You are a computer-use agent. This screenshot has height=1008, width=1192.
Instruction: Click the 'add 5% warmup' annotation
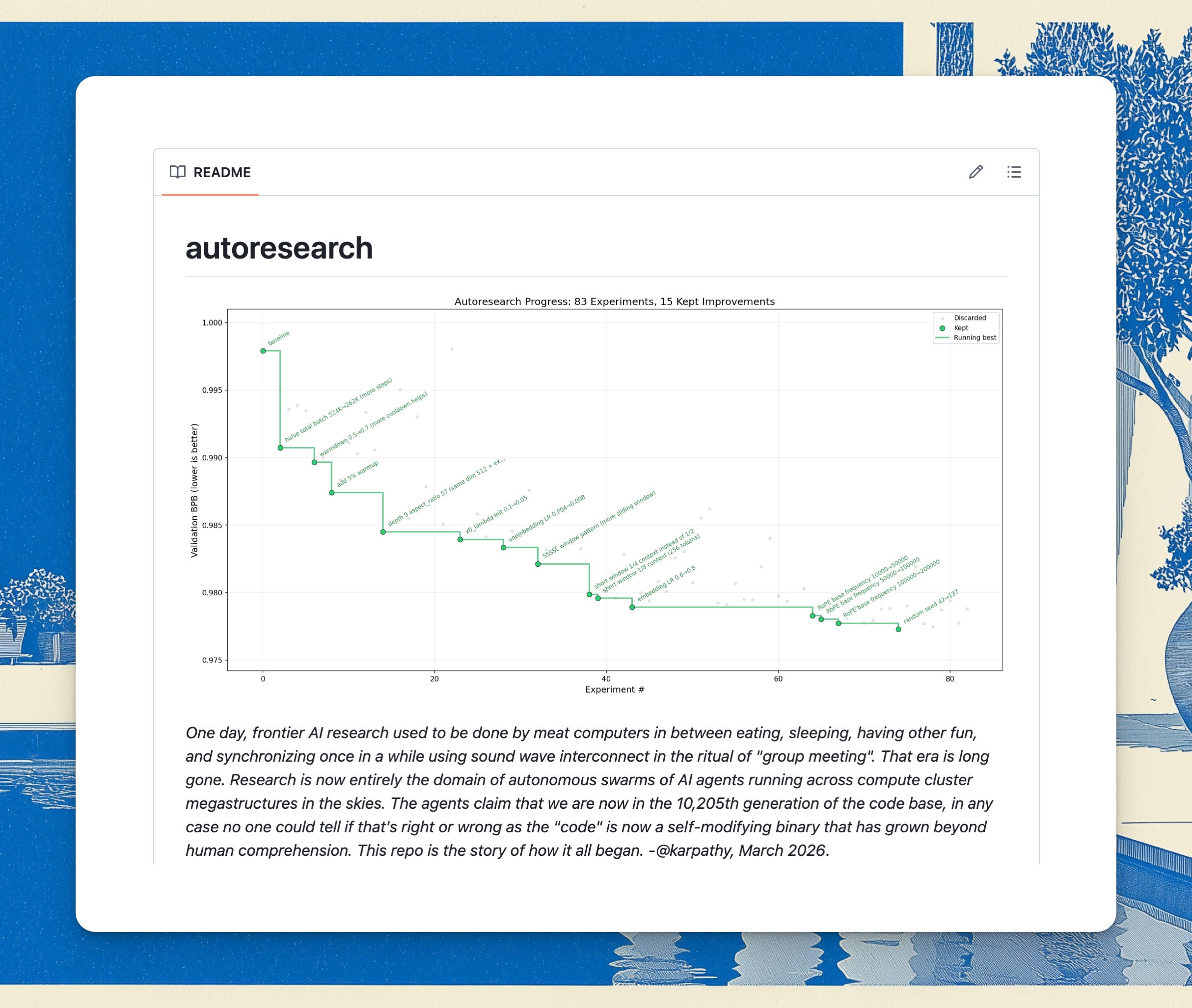click(x=357, y=474)
